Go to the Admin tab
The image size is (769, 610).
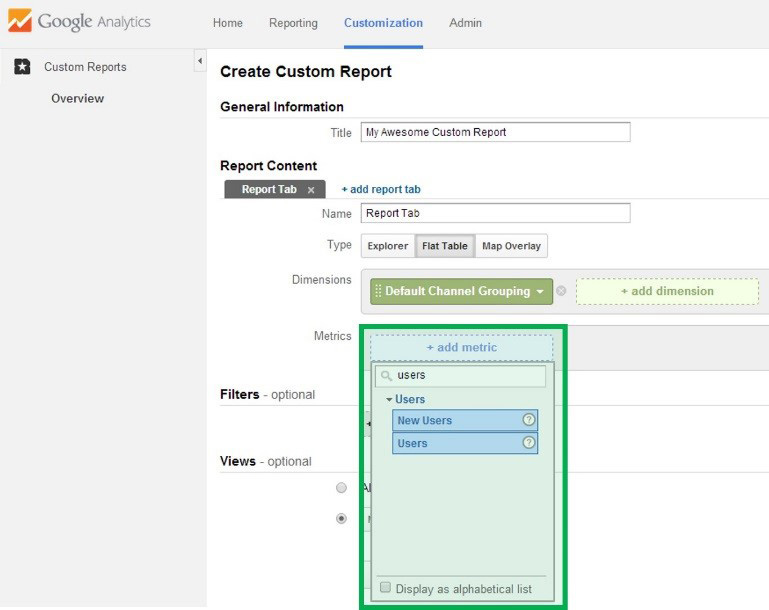[465, 23]
